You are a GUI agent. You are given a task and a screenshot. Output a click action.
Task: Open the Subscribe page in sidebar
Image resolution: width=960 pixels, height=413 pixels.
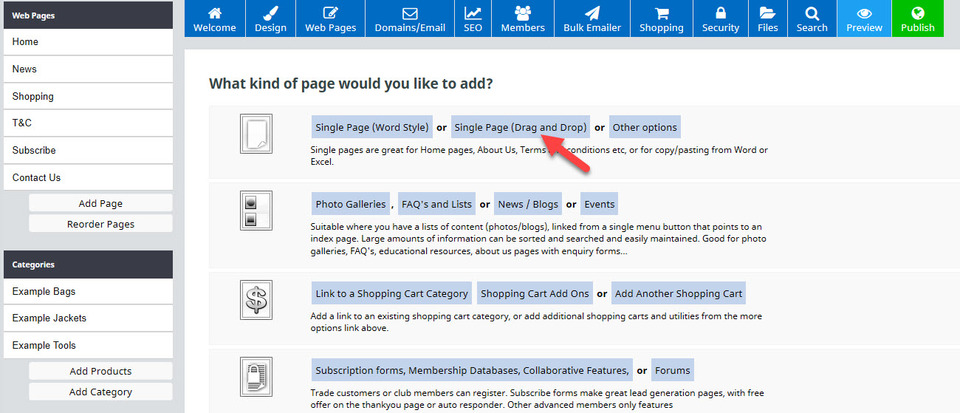click(x=88, y=150)
